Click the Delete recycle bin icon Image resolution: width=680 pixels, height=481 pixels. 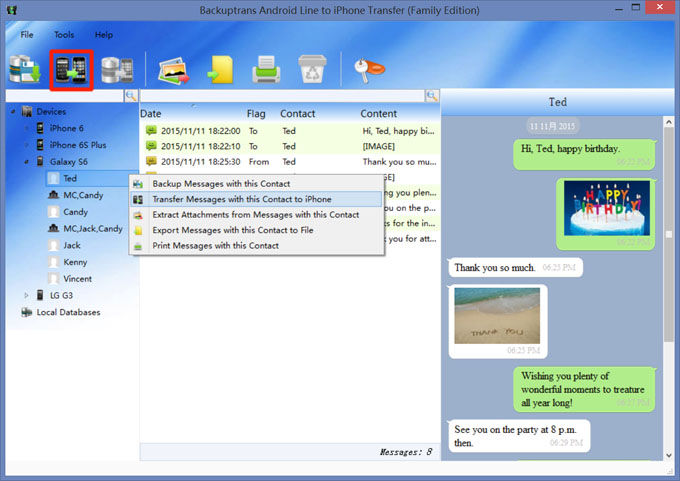click(x=312, y=69)
